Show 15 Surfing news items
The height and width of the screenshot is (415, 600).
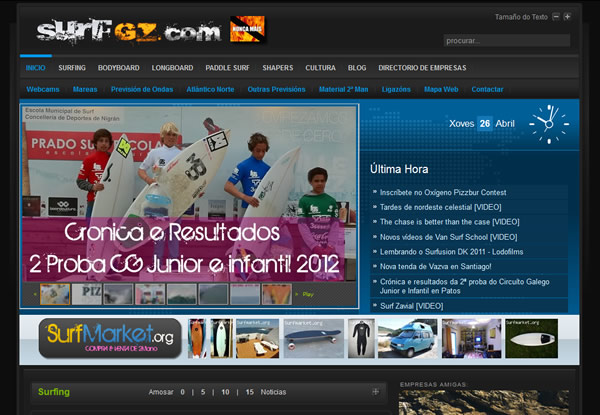tap(249, 392)
